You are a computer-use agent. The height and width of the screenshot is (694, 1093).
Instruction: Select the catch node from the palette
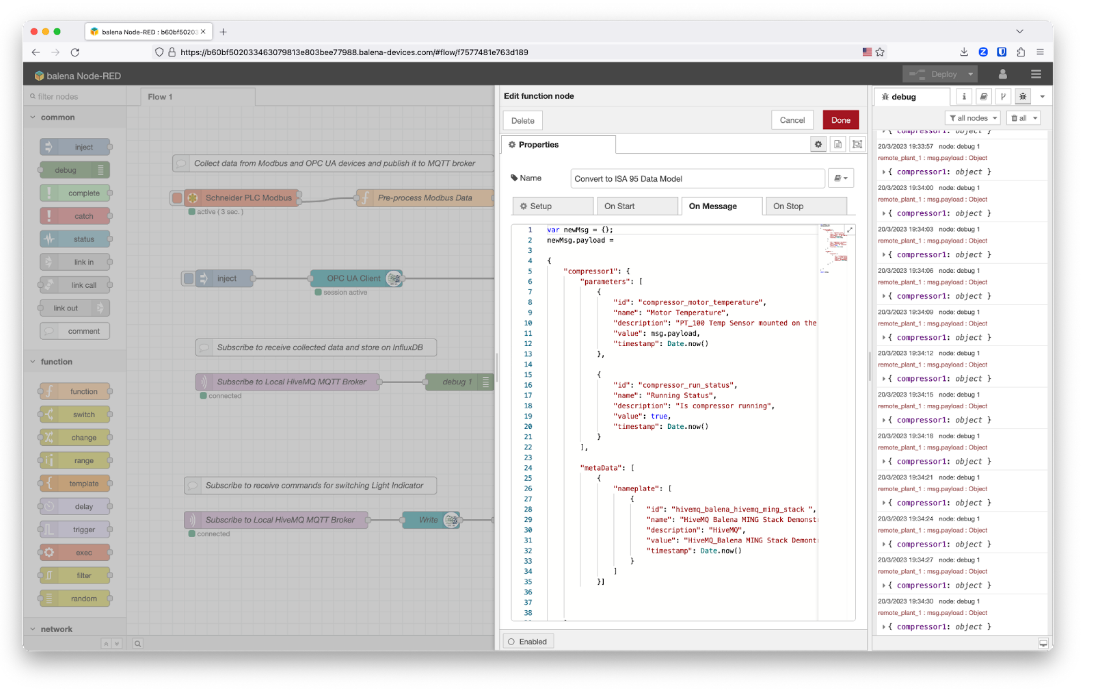75,215
